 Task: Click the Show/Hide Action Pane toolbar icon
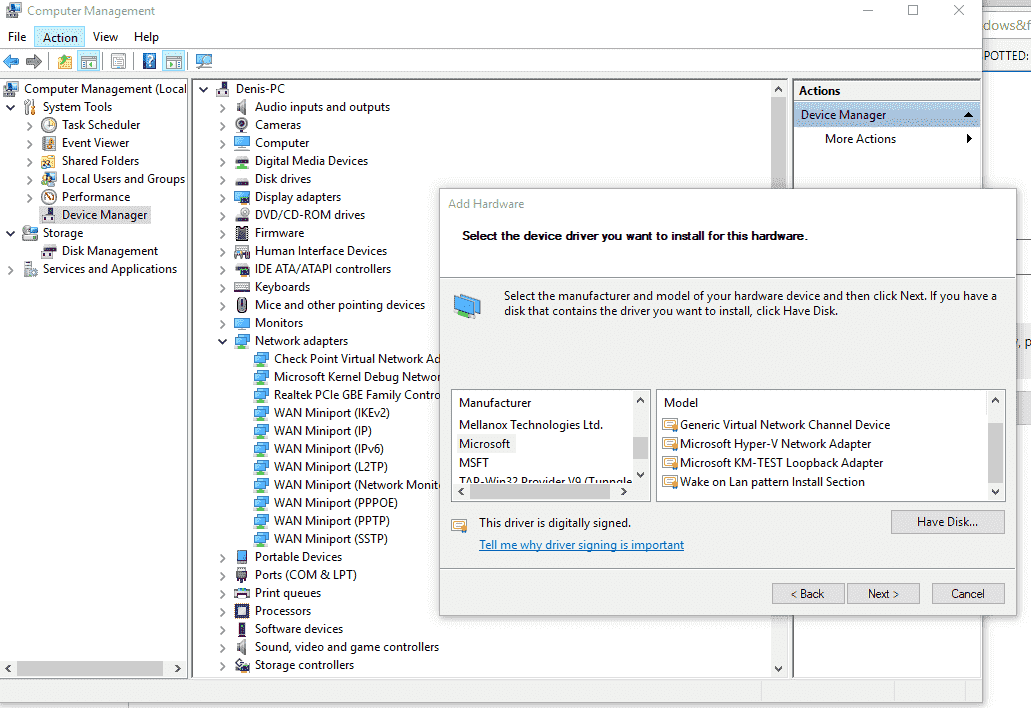(174, 62)
